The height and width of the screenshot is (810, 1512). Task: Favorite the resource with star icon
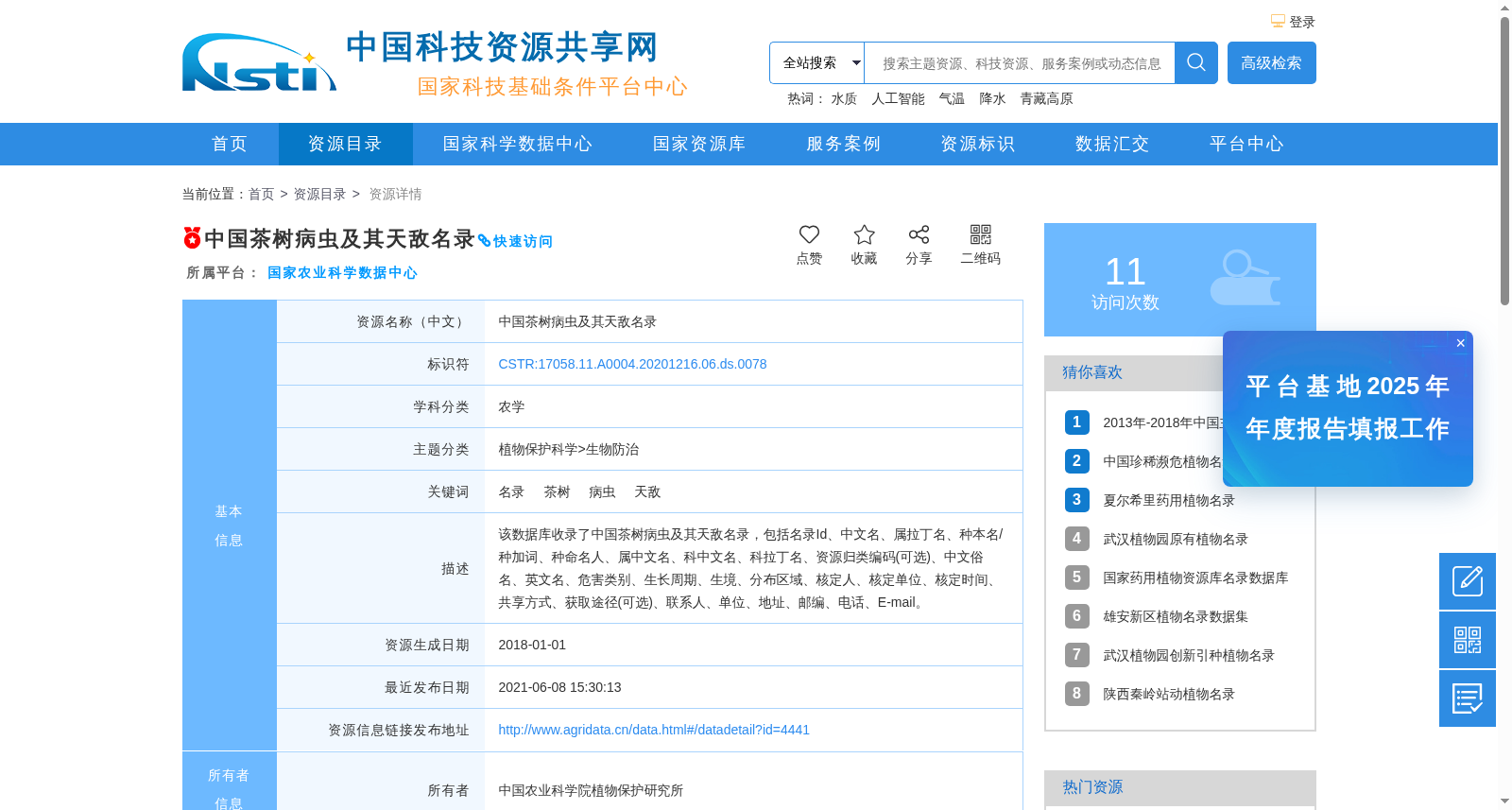[864, 234]
